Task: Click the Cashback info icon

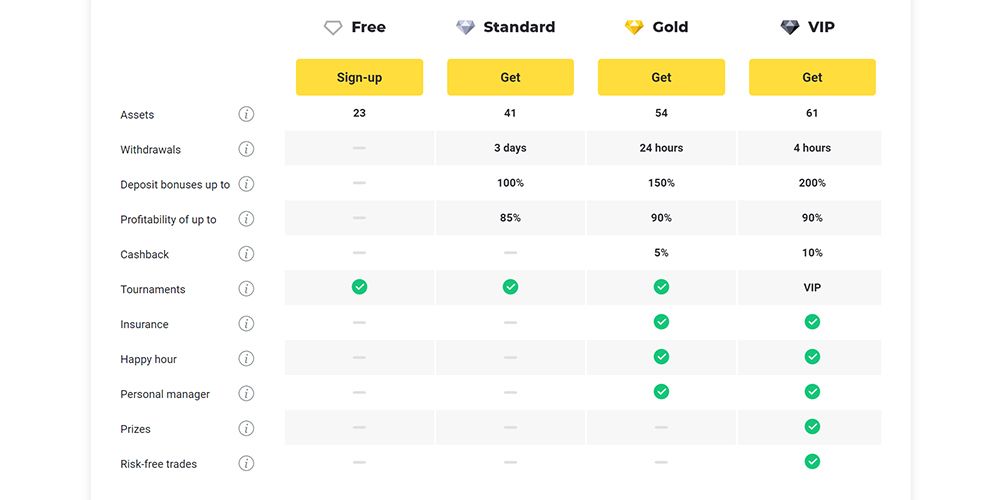Action: (x=246, y=254)
